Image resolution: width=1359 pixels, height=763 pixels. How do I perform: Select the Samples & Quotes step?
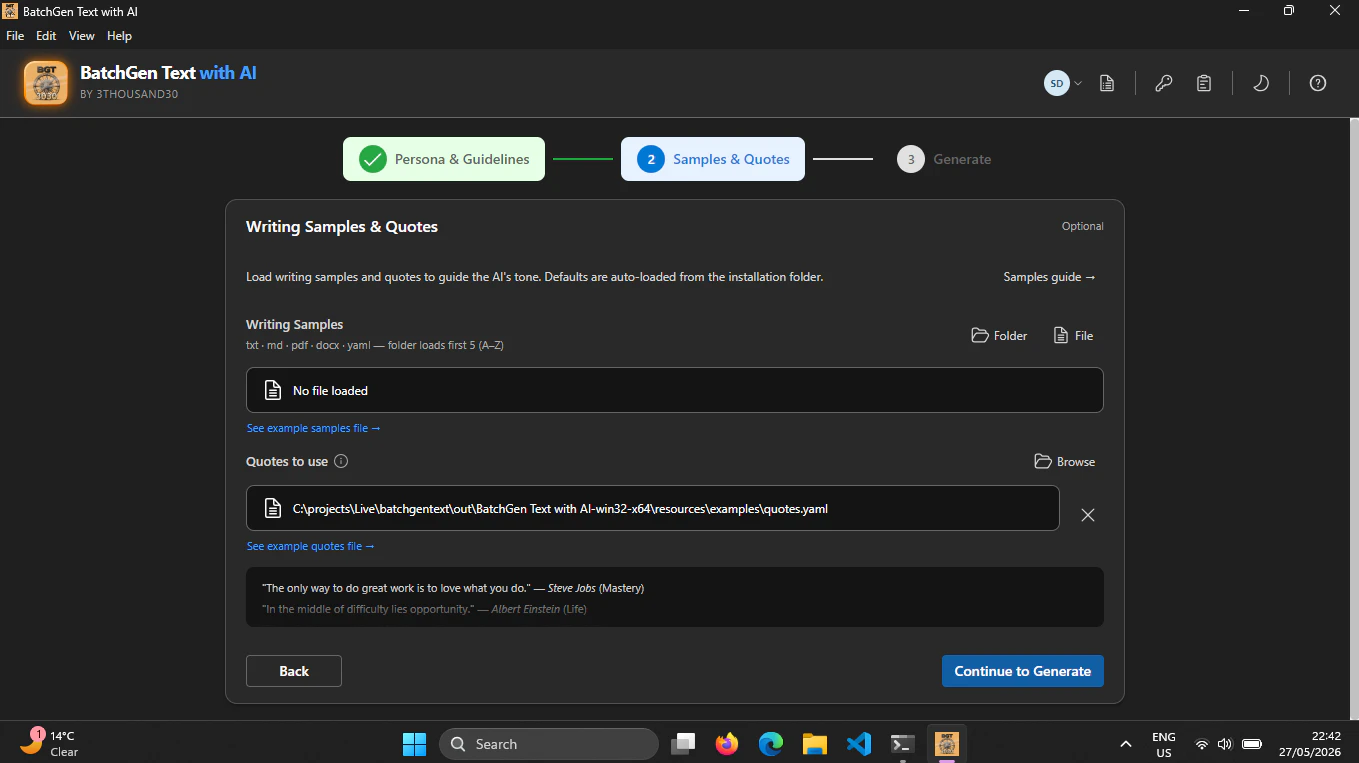713,159
